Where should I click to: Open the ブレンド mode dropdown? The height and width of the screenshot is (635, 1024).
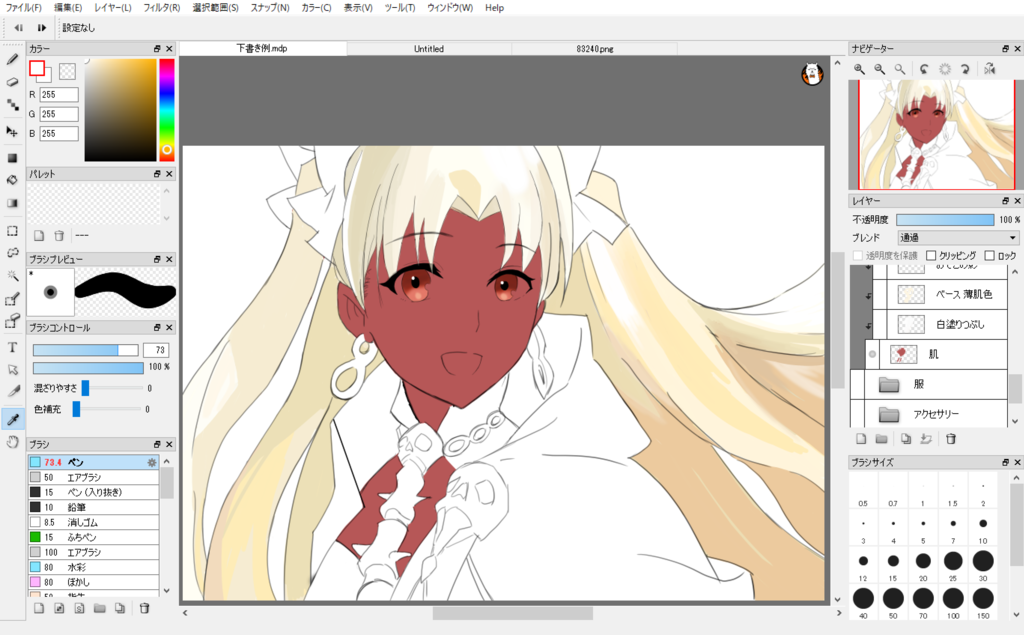coord(957,238)
